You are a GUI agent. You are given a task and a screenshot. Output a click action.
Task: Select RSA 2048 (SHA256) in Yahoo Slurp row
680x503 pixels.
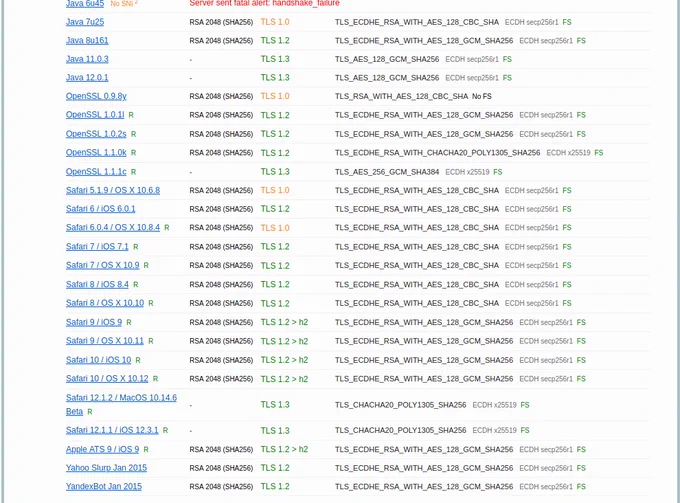tap(221, 468)
